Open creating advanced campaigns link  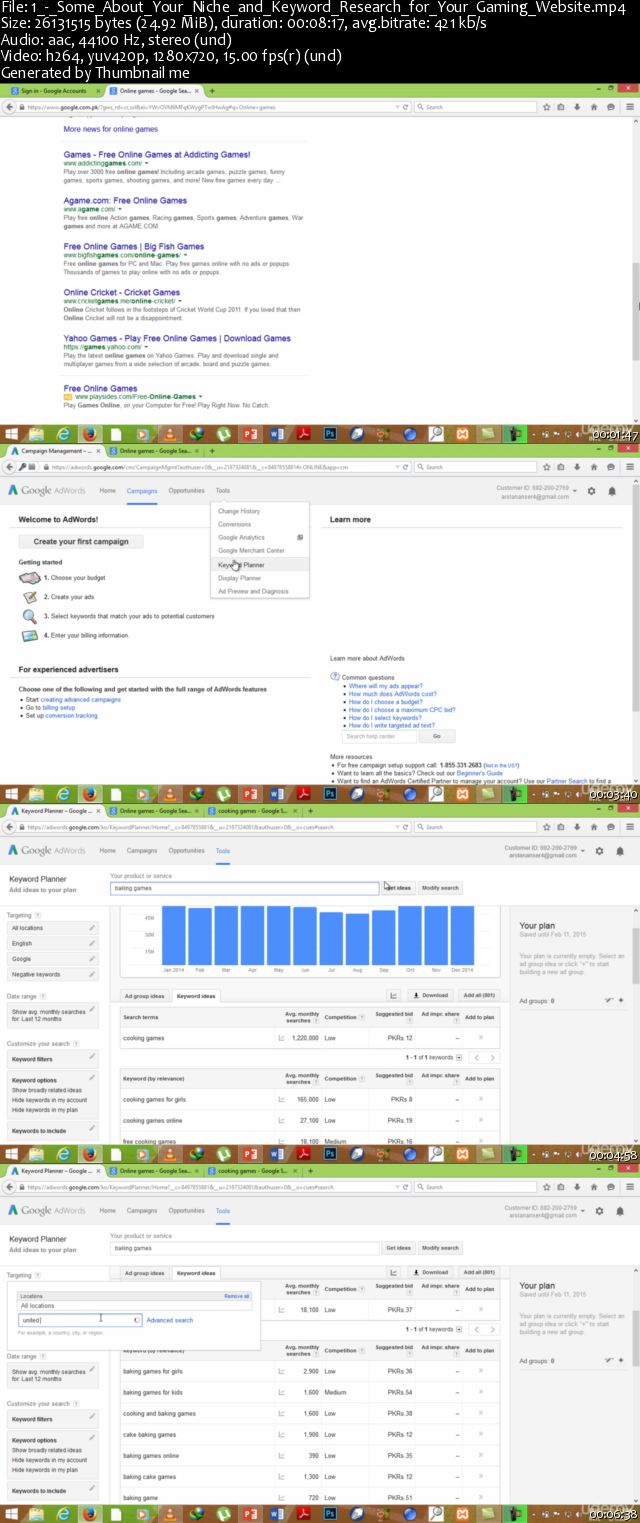click(80, 700)
